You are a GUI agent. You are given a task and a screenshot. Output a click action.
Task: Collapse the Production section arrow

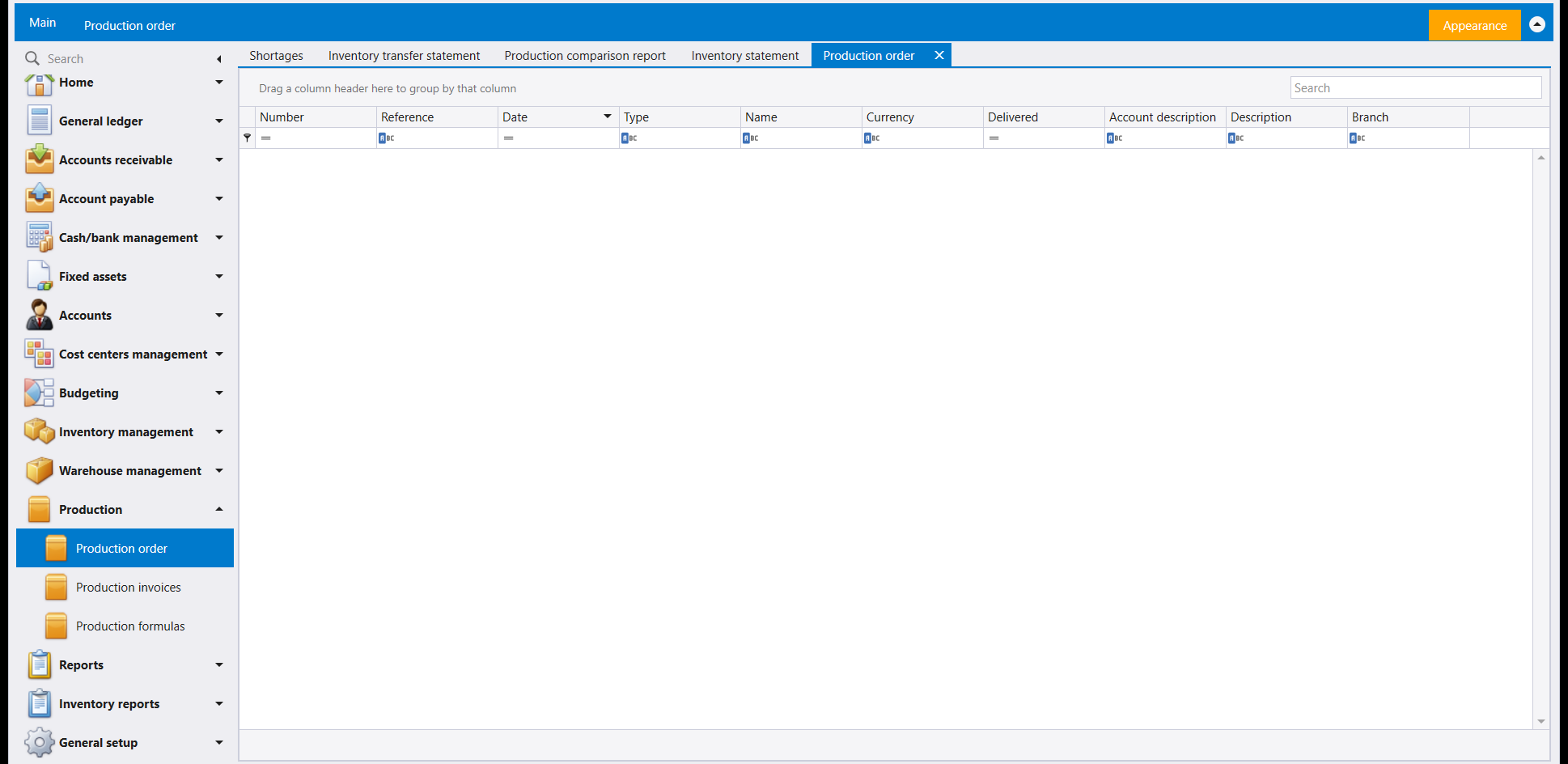tap(219, 509)
